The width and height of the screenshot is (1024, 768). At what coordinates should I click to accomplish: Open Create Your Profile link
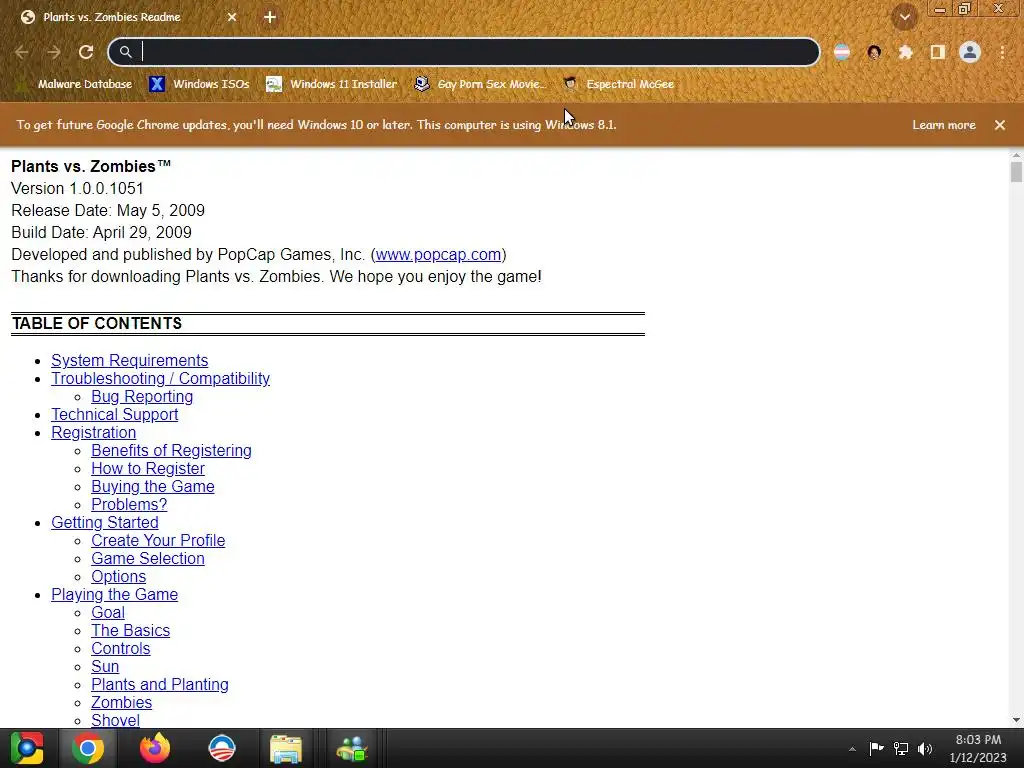pyautogui.click(x=158, y=541)
